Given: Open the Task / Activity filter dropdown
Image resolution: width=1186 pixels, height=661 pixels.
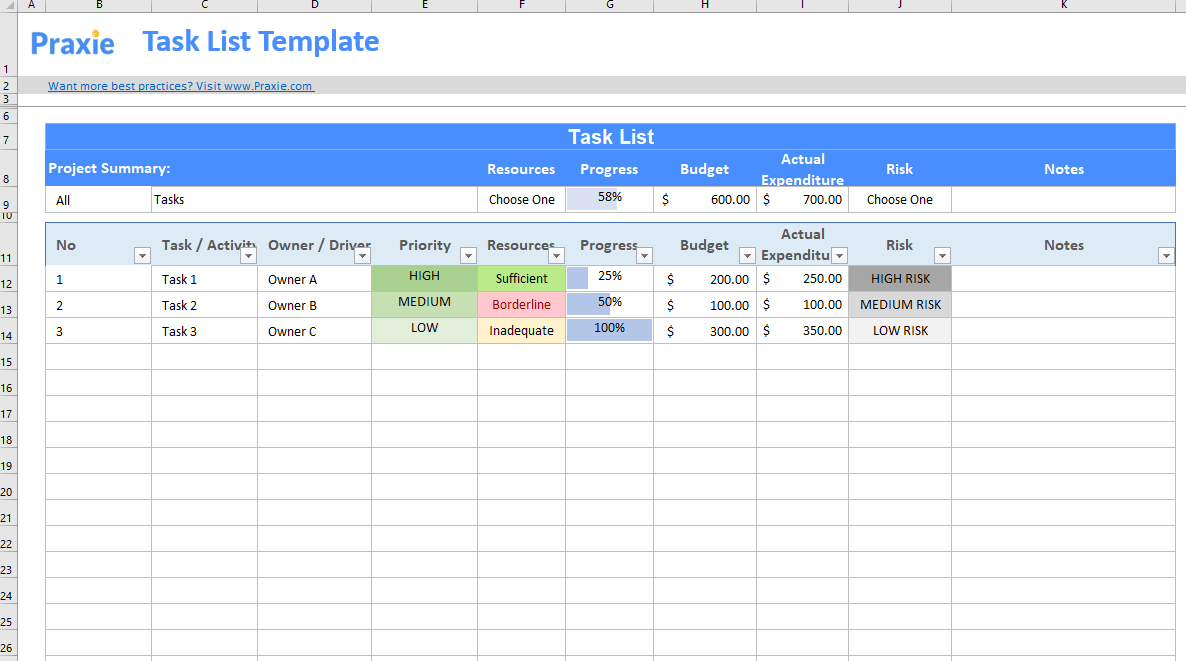Looking at the screenshot, I should [x=248, y=256].
